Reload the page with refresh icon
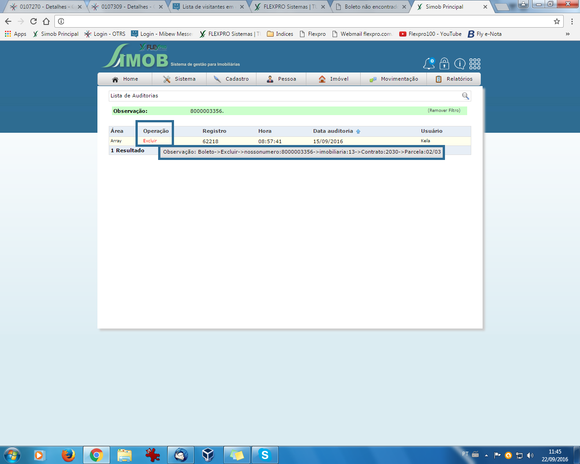This screenshot has width=580, height=464. pyautogui.click(x=33, y=21)
